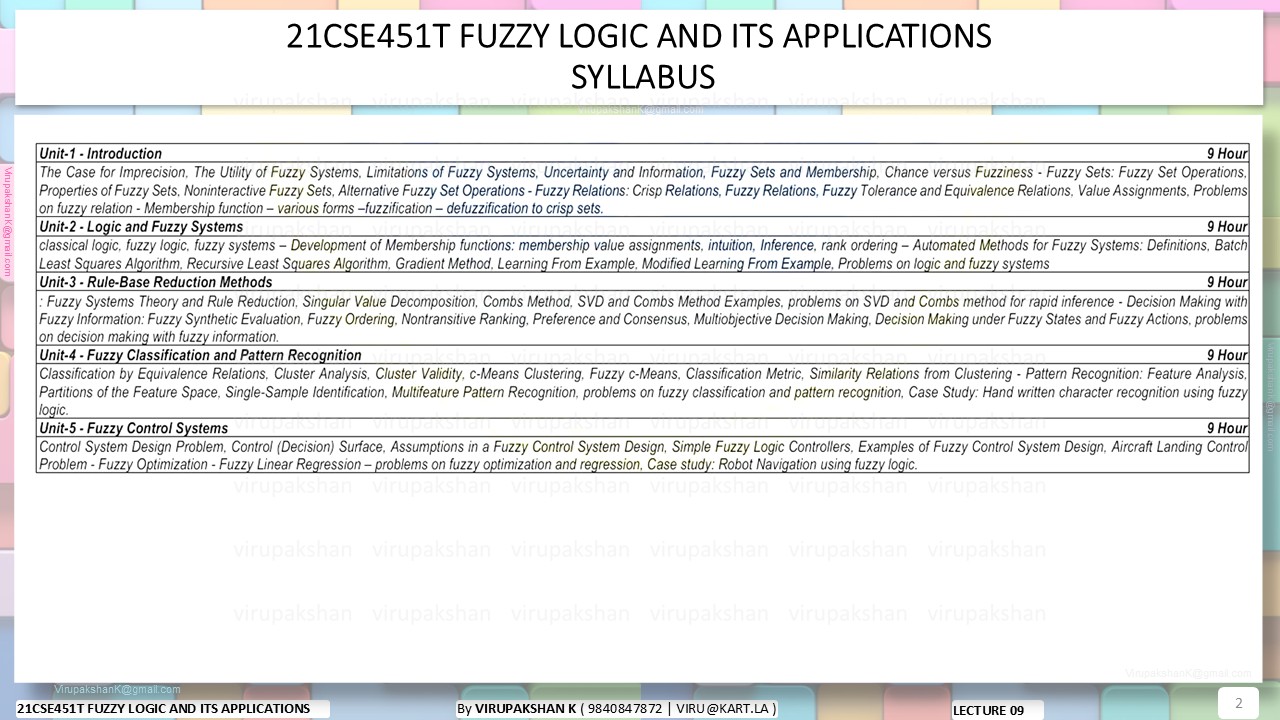This screenshot has width=1280, height=720.
Task: Select the Unit-5 - Fuzzy Control Systems heading
Action: pos(134,428)
